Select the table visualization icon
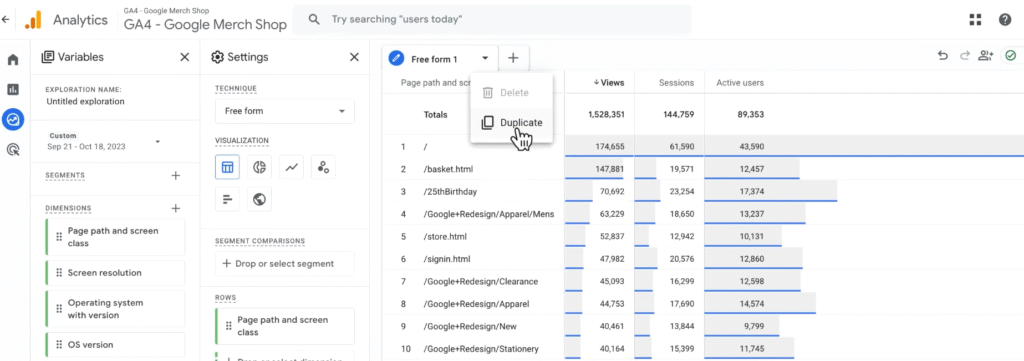Viewport: 1024px width, 361px height. coord(227,167)
